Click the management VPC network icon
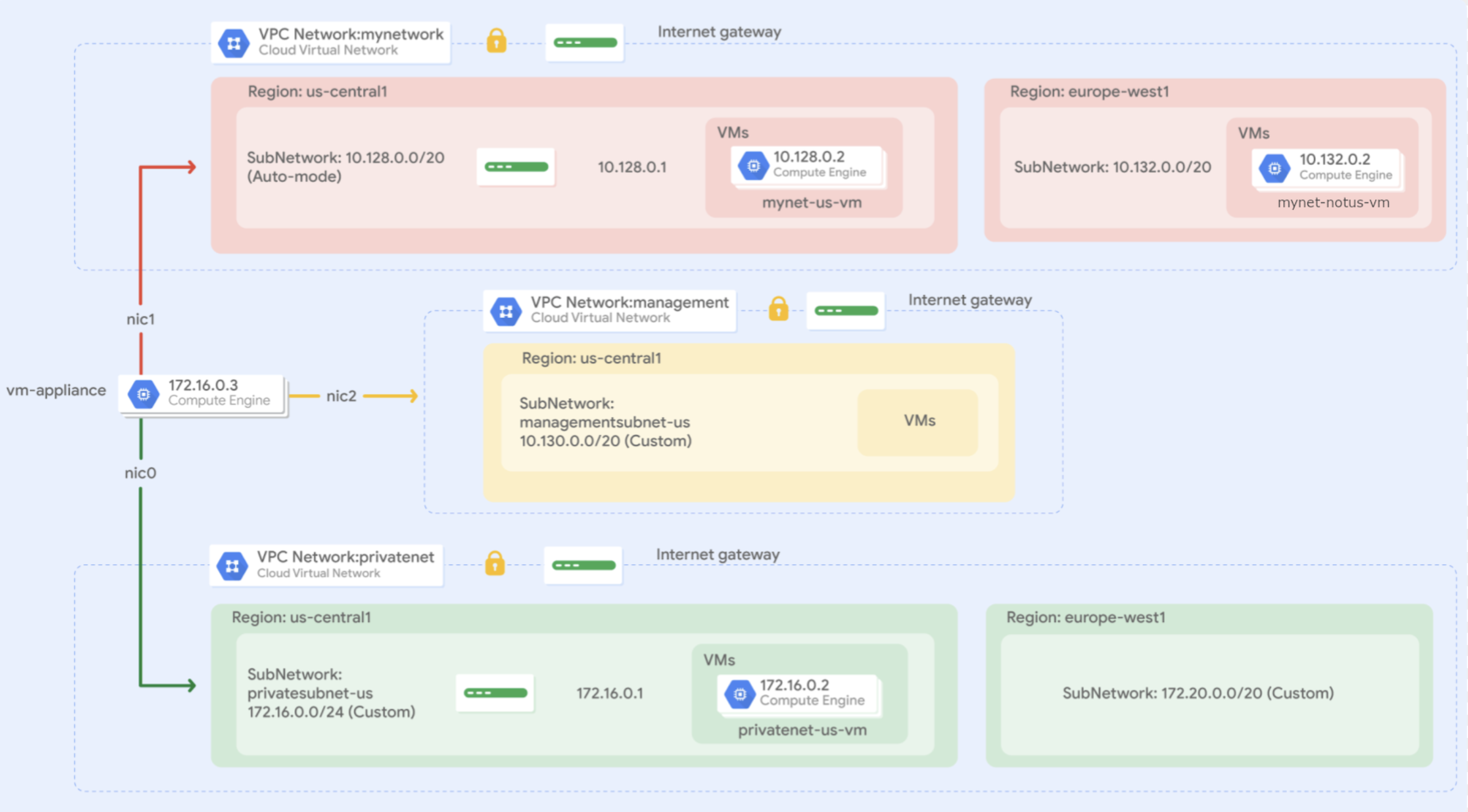The image size is (1468, 812). coord(506,311)
